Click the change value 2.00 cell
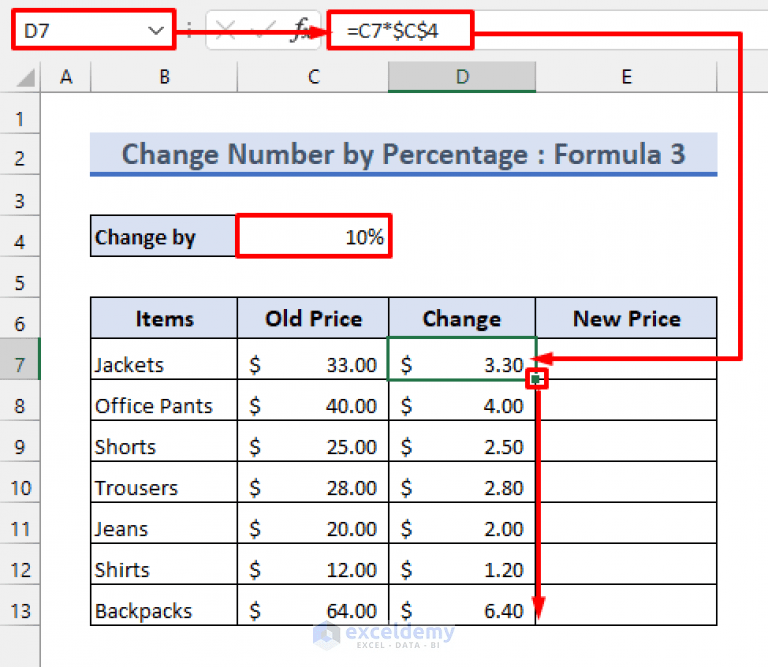 462,524
